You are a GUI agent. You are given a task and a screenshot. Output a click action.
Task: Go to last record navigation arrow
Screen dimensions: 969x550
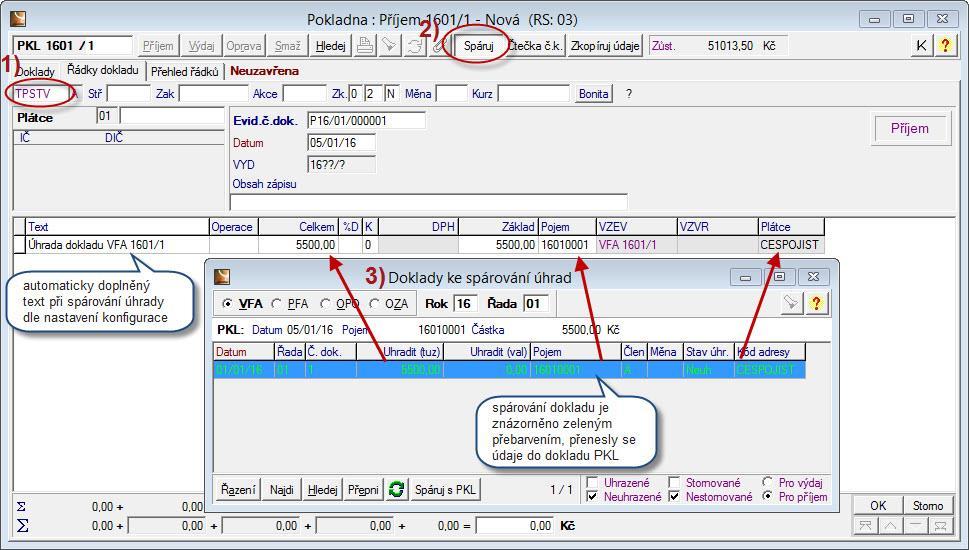[940, 525]
